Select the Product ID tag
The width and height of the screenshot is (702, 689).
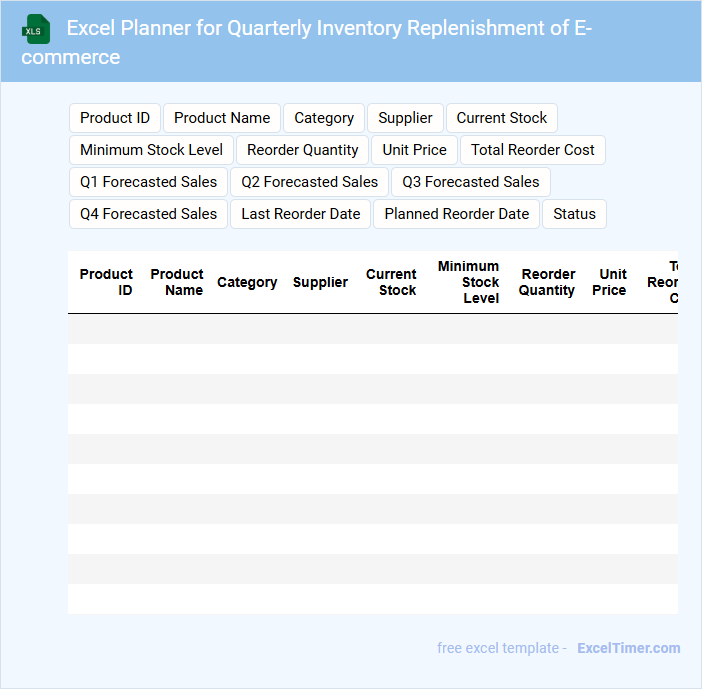[x=115, y=118]
